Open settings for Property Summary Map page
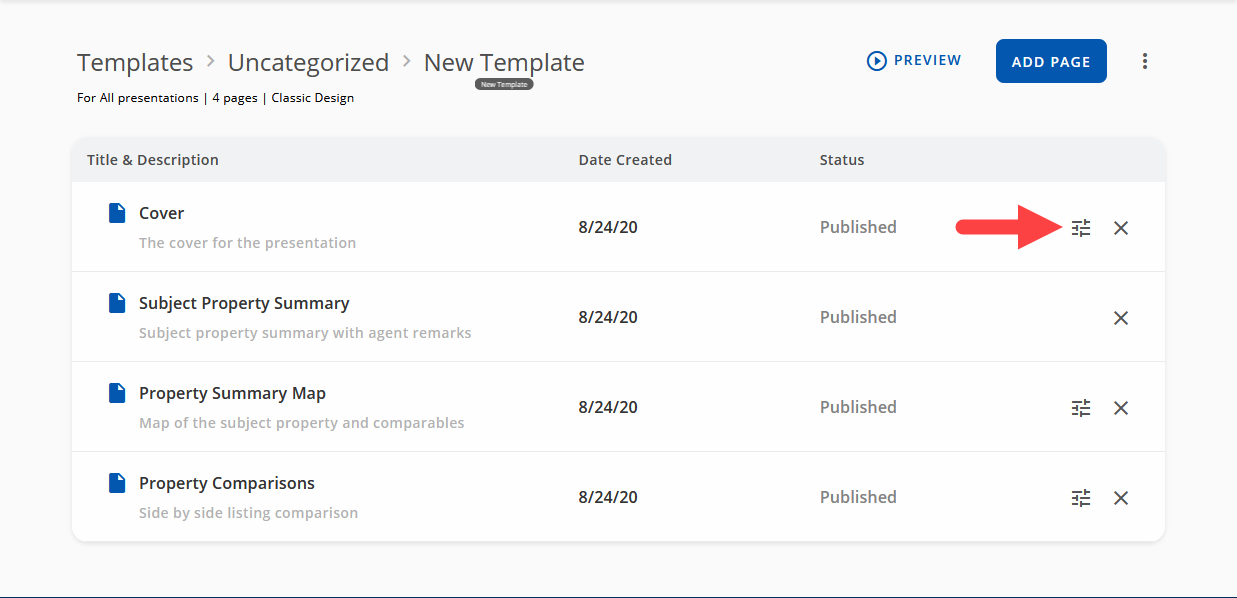This screenshot has height=598, width=1237. click(x=1081, y=408)
